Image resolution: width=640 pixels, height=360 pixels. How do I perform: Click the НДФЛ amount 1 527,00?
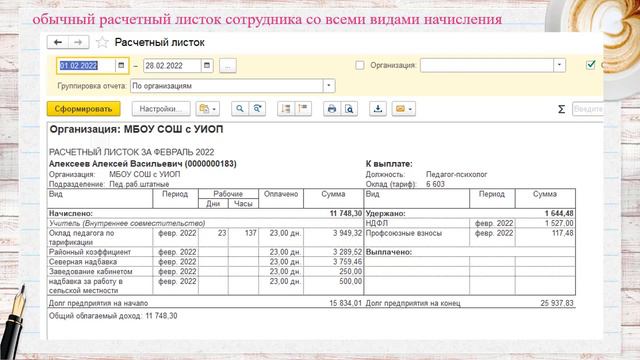pyautogui.click(x=559, y=223)
